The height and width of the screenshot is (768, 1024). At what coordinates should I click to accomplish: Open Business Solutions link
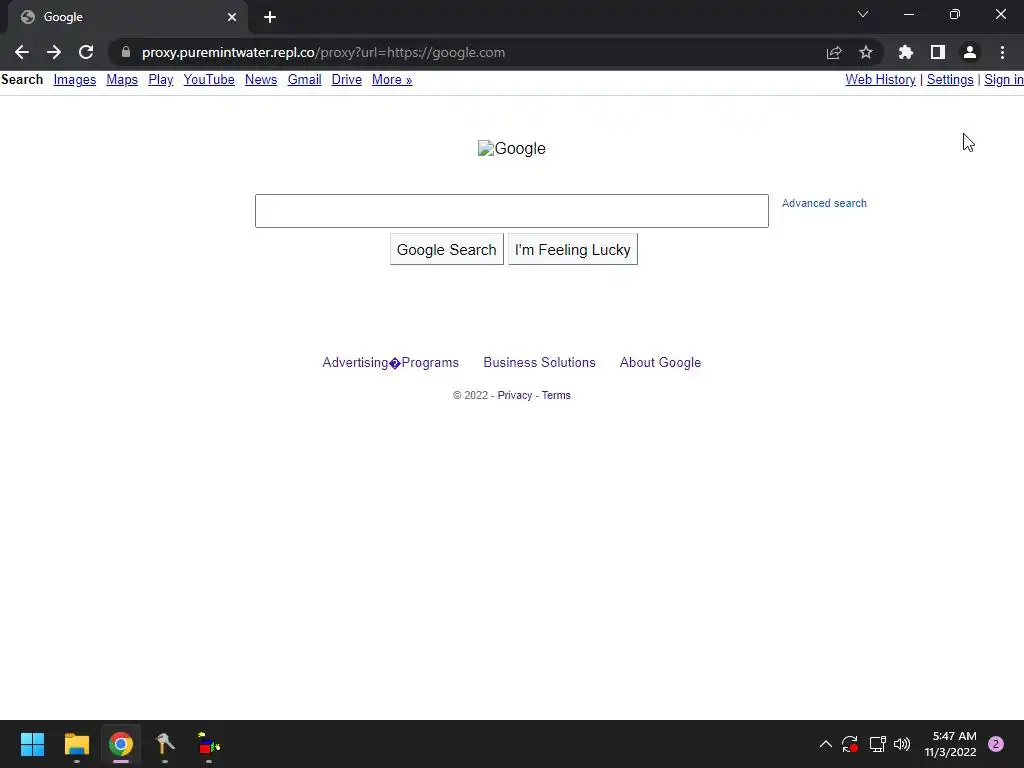[x=539, y=362]
